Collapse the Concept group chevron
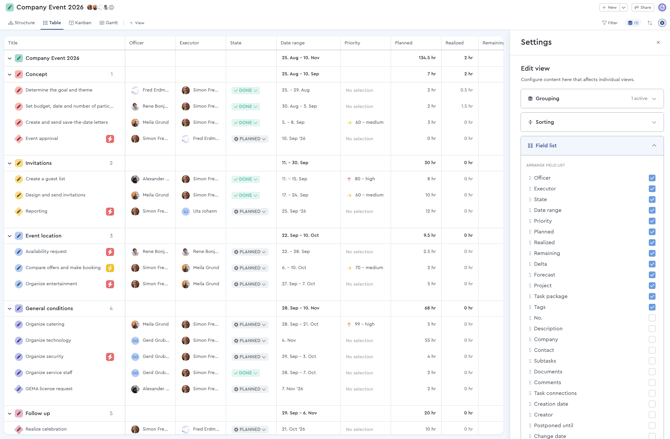Viewport: 670px width, 439px height. 9,74
